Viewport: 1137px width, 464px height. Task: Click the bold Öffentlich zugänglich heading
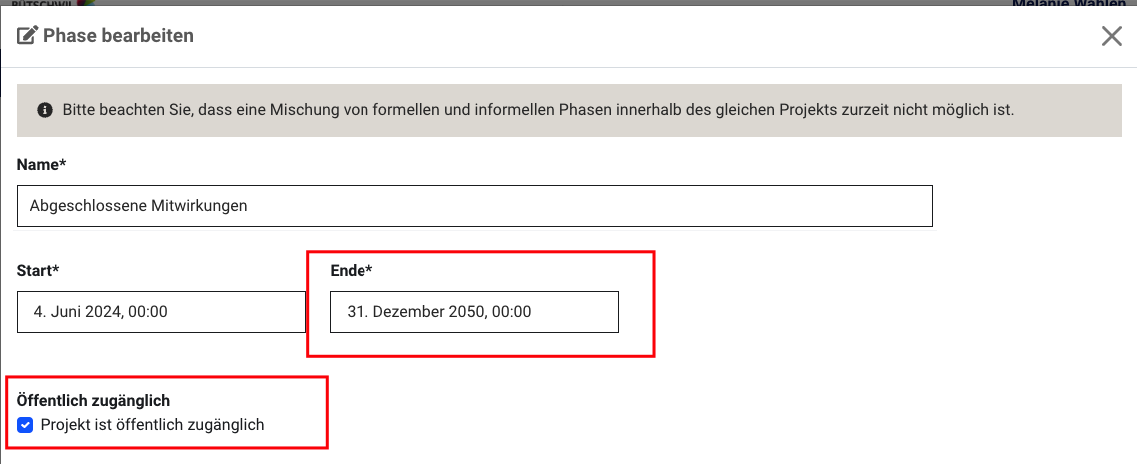93,400
